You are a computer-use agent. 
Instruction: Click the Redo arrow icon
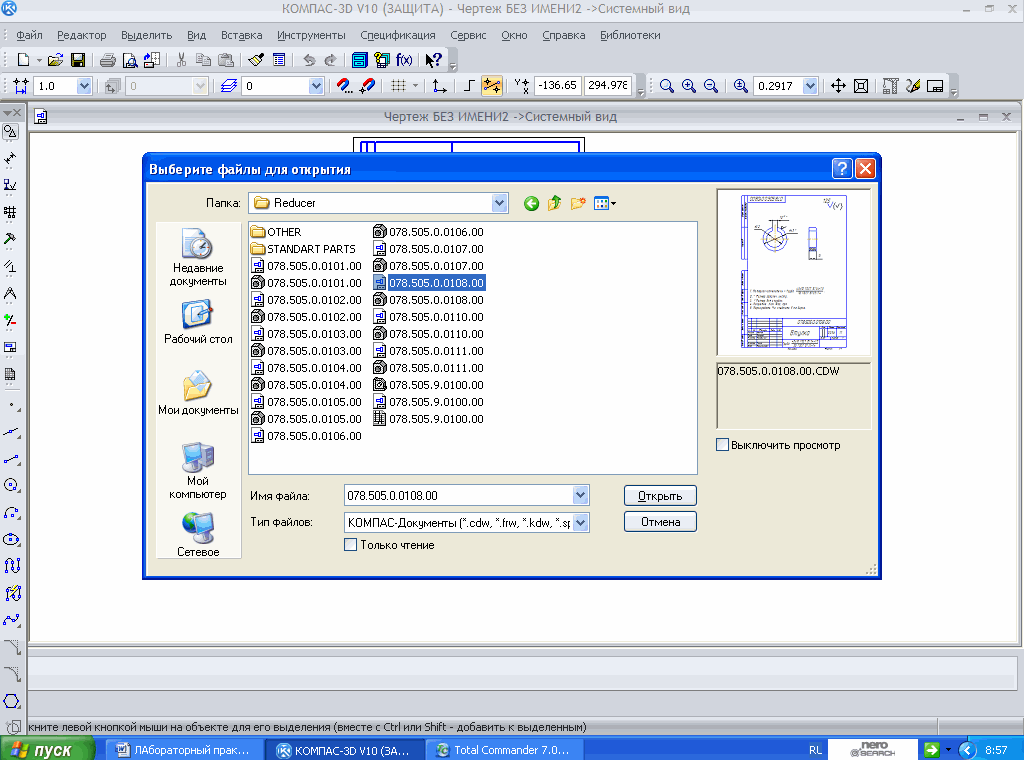(330, 60)
